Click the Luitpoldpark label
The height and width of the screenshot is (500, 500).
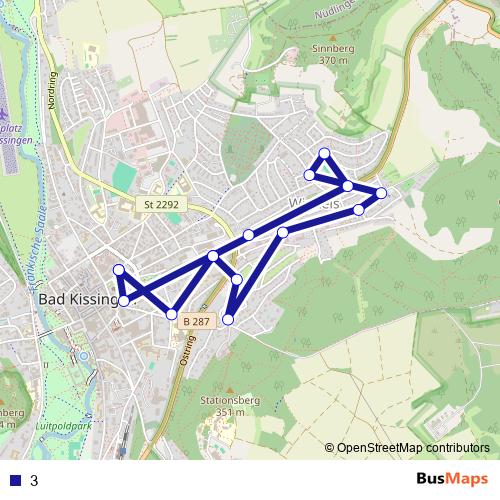pyautogui.click(x=63, y=426)
